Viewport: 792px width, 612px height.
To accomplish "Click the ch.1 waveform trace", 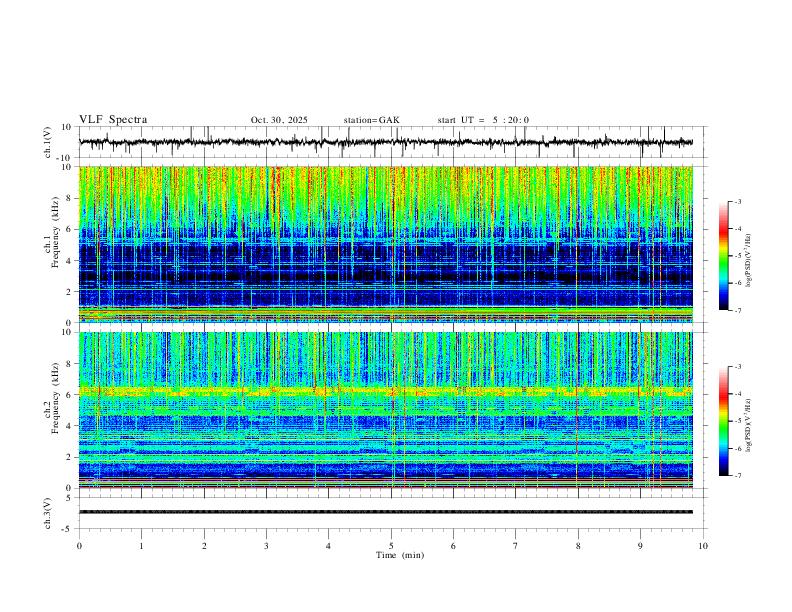I will [x=386, y=142].
